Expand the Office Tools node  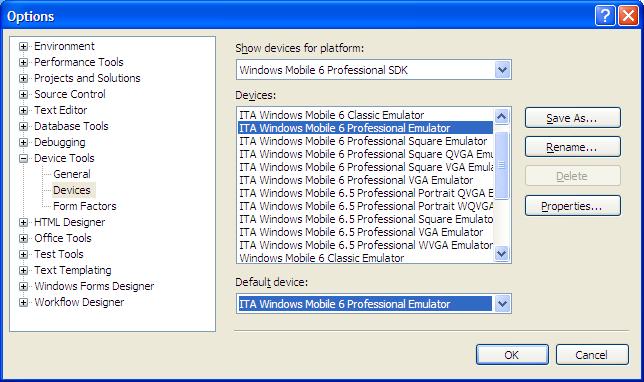point(23,239)
